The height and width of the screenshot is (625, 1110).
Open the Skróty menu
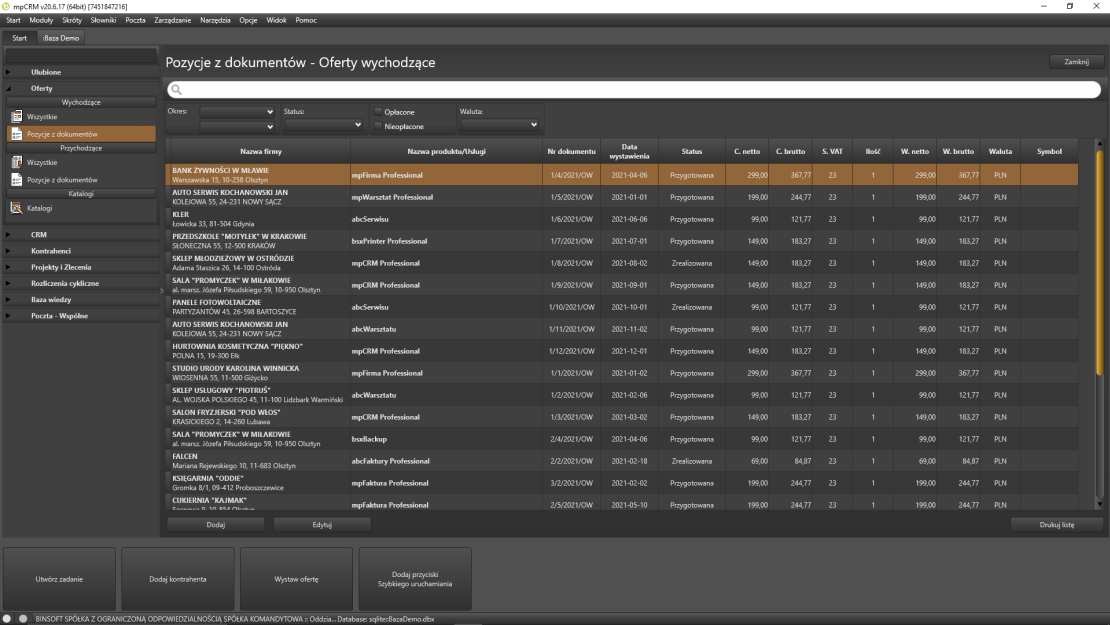tap(72, 21)
